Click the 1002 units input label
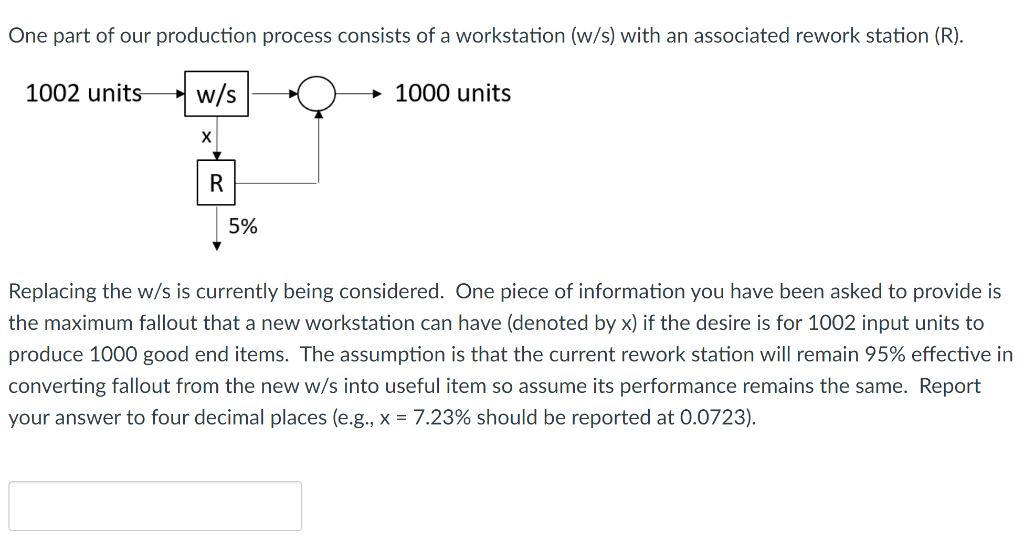The width and height of the screenshot is (1024, 550). pos(84,93)
